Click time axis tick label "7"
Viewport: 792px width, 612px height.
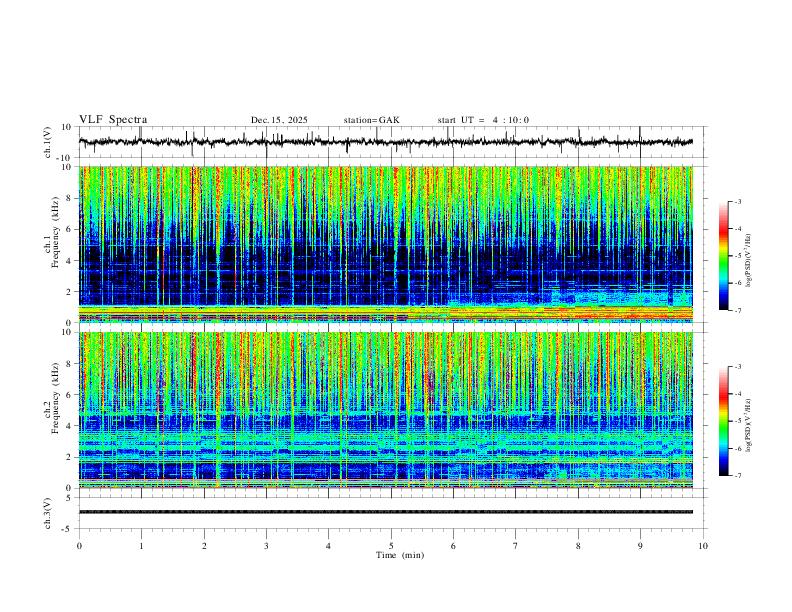[x=516, y=546]
